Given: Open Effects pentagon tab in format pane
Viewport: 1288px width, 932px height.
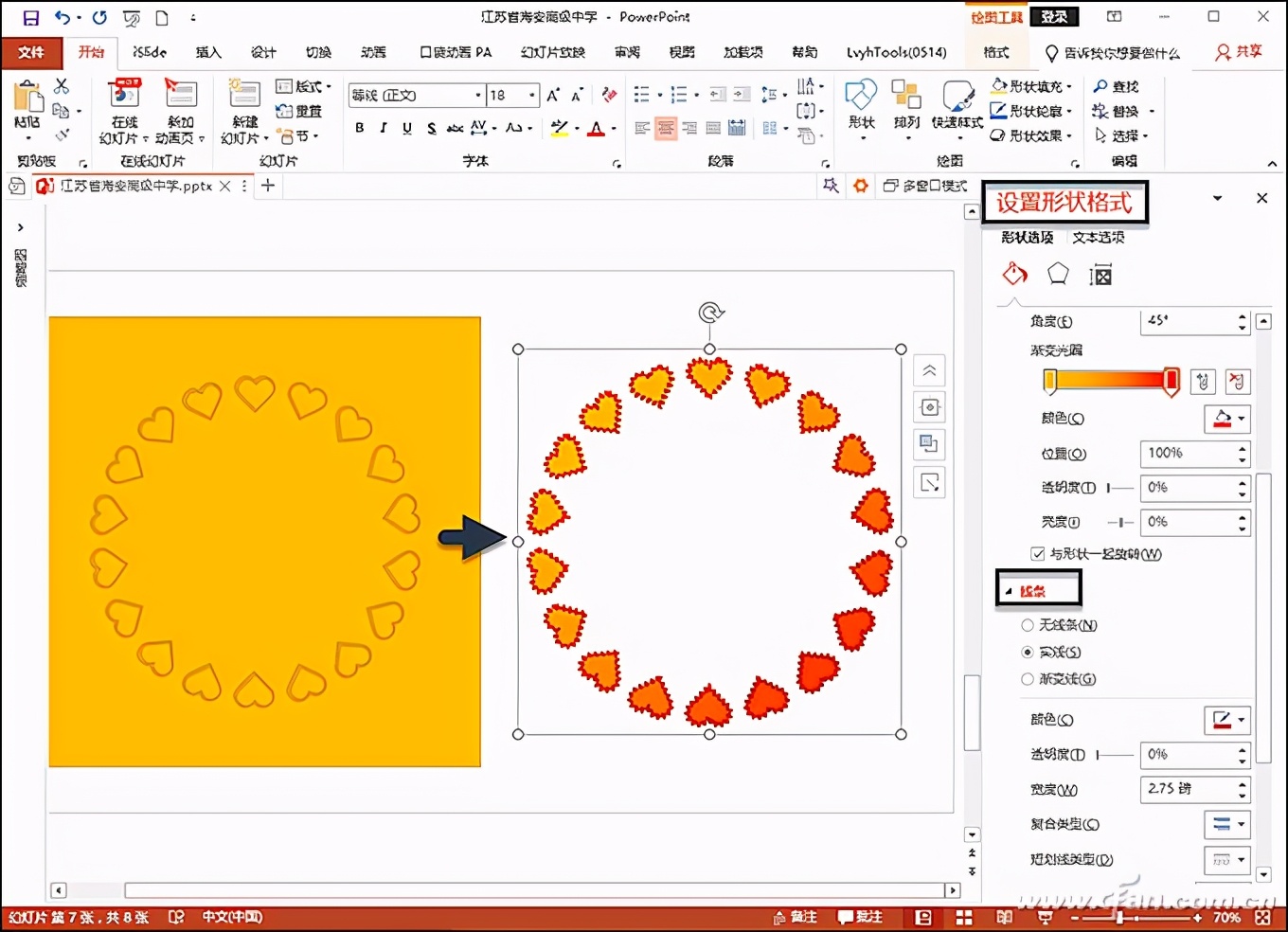Looking at the screenshot, I should coord(1058,275).
